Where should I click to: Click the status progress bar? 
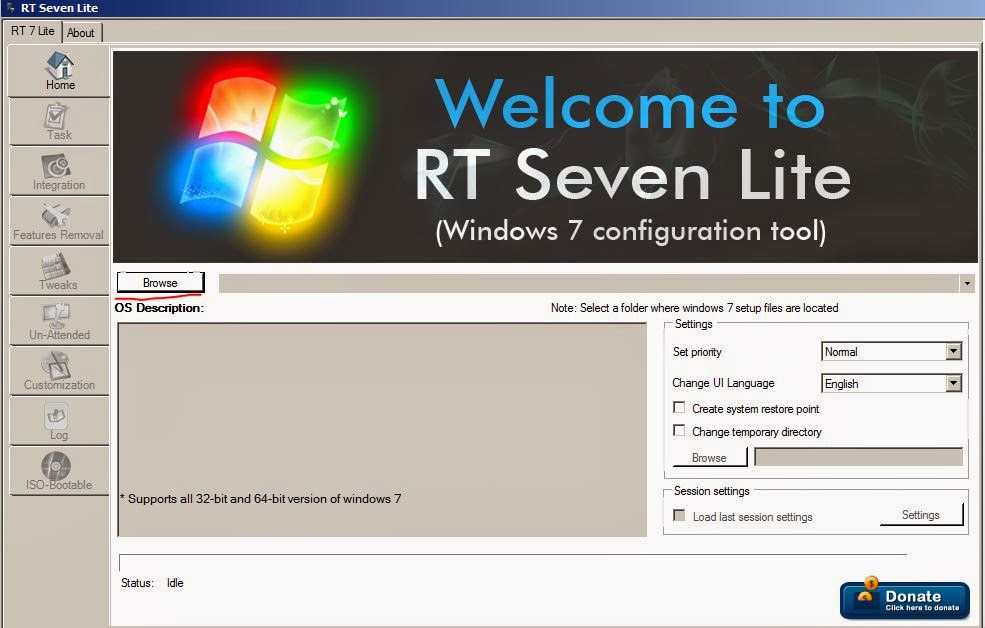click(513, 562)
